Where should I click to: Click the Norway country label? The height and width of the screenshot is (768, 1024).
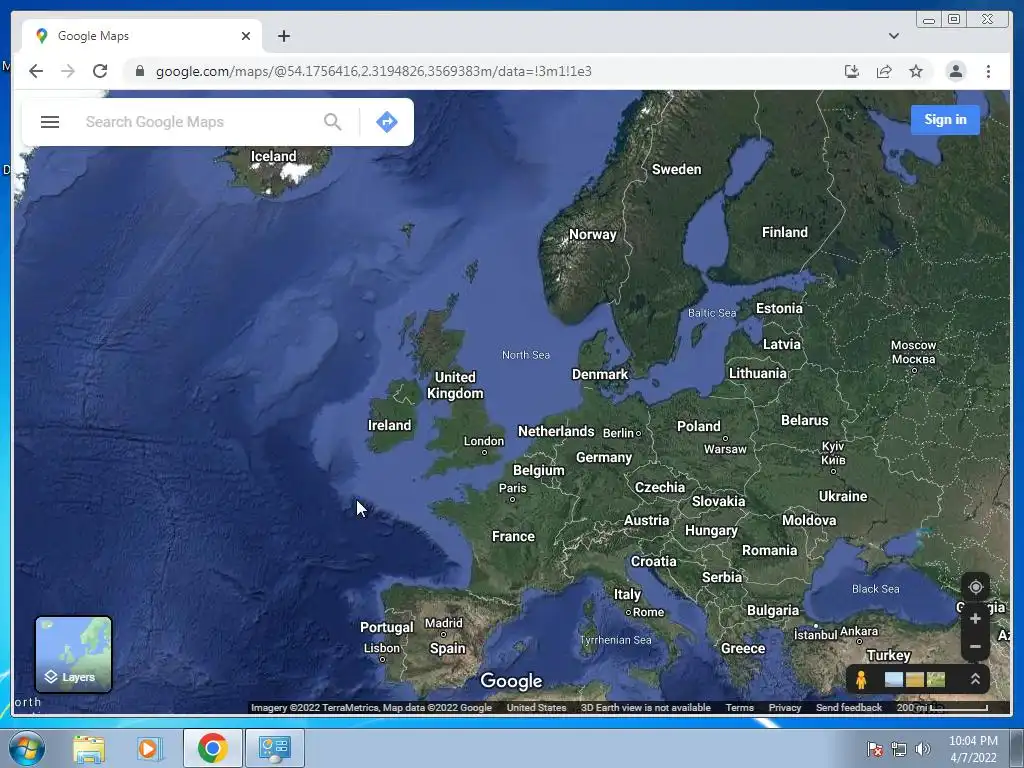(592, 234)
